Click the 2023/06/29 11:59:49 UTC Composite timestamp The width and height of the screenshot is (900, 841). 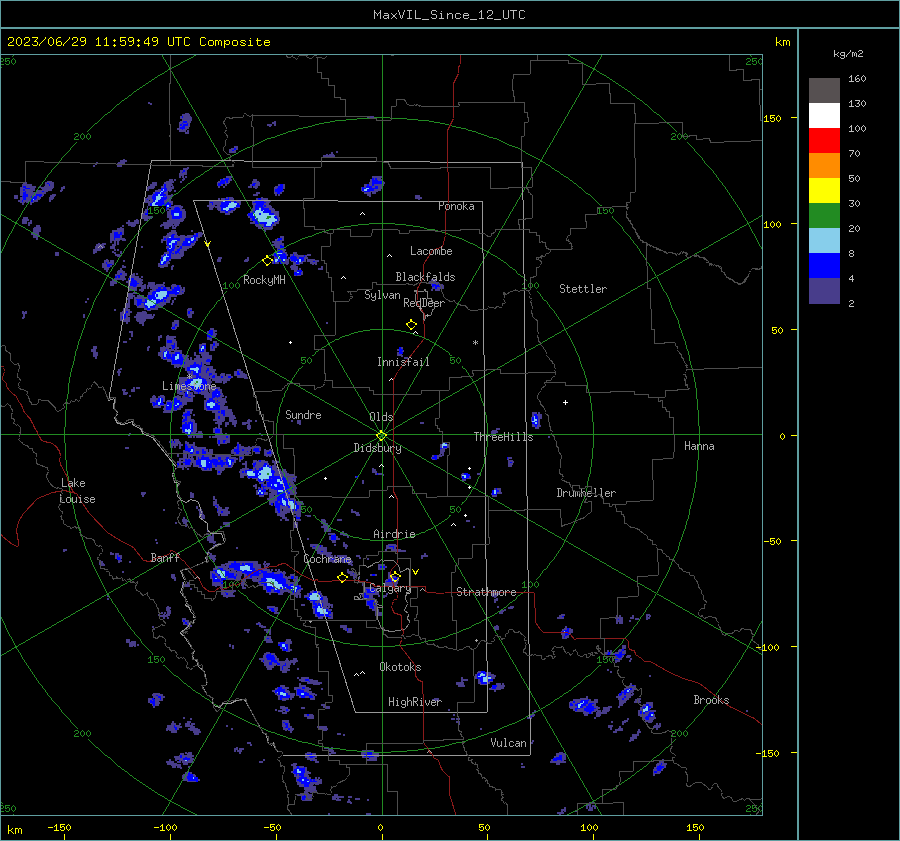tap(139, 42)
